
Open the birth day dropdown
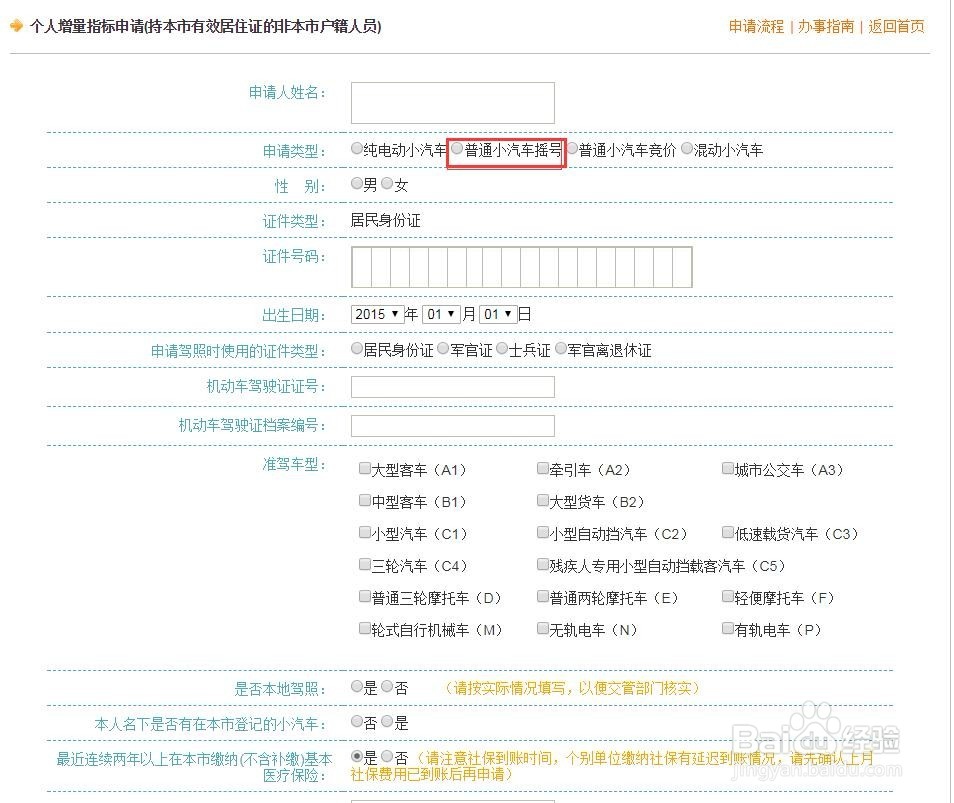click(497, 314)
